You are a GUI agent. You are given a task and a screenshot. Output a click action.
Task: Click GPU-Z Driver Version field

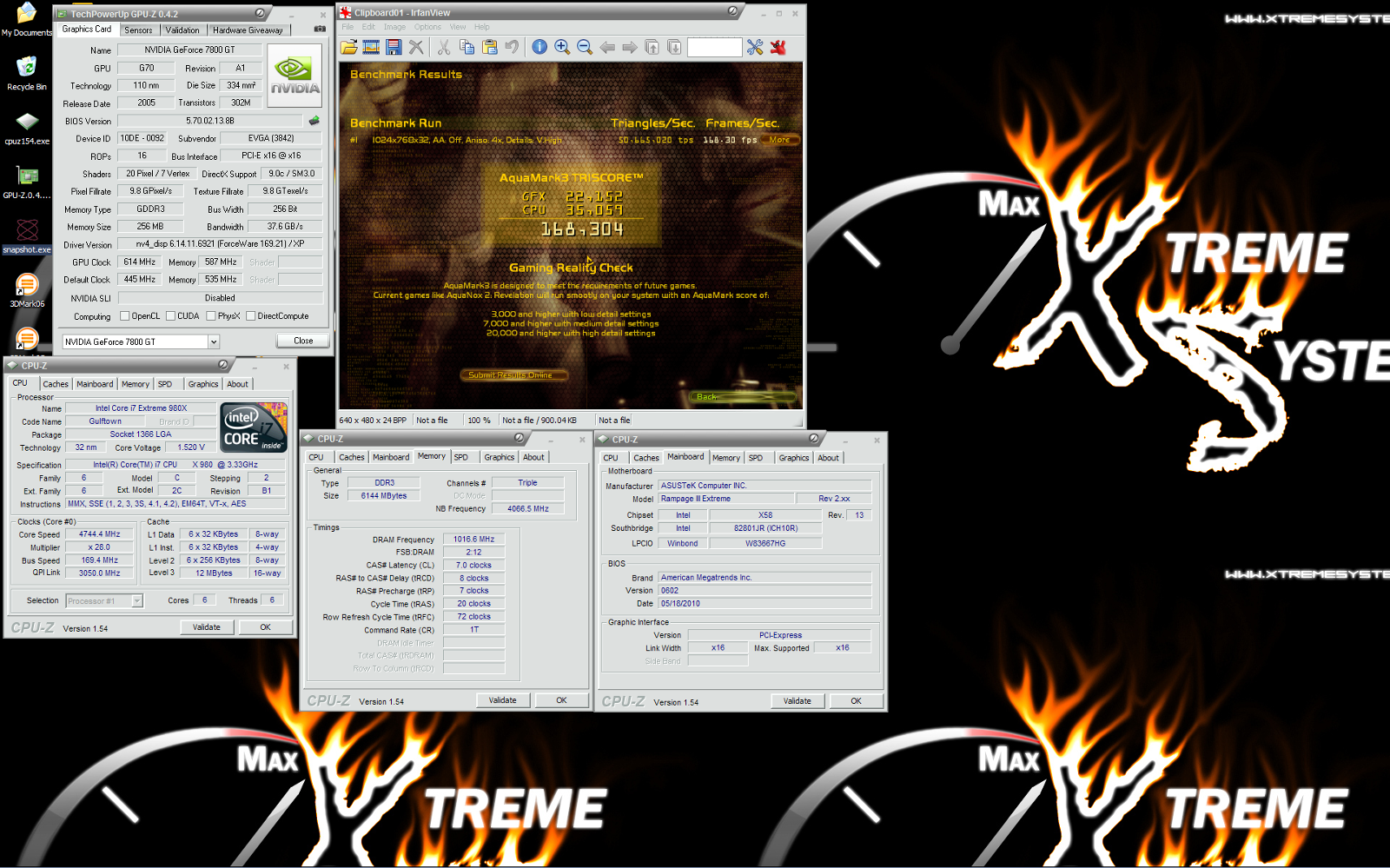pos(220,244)
